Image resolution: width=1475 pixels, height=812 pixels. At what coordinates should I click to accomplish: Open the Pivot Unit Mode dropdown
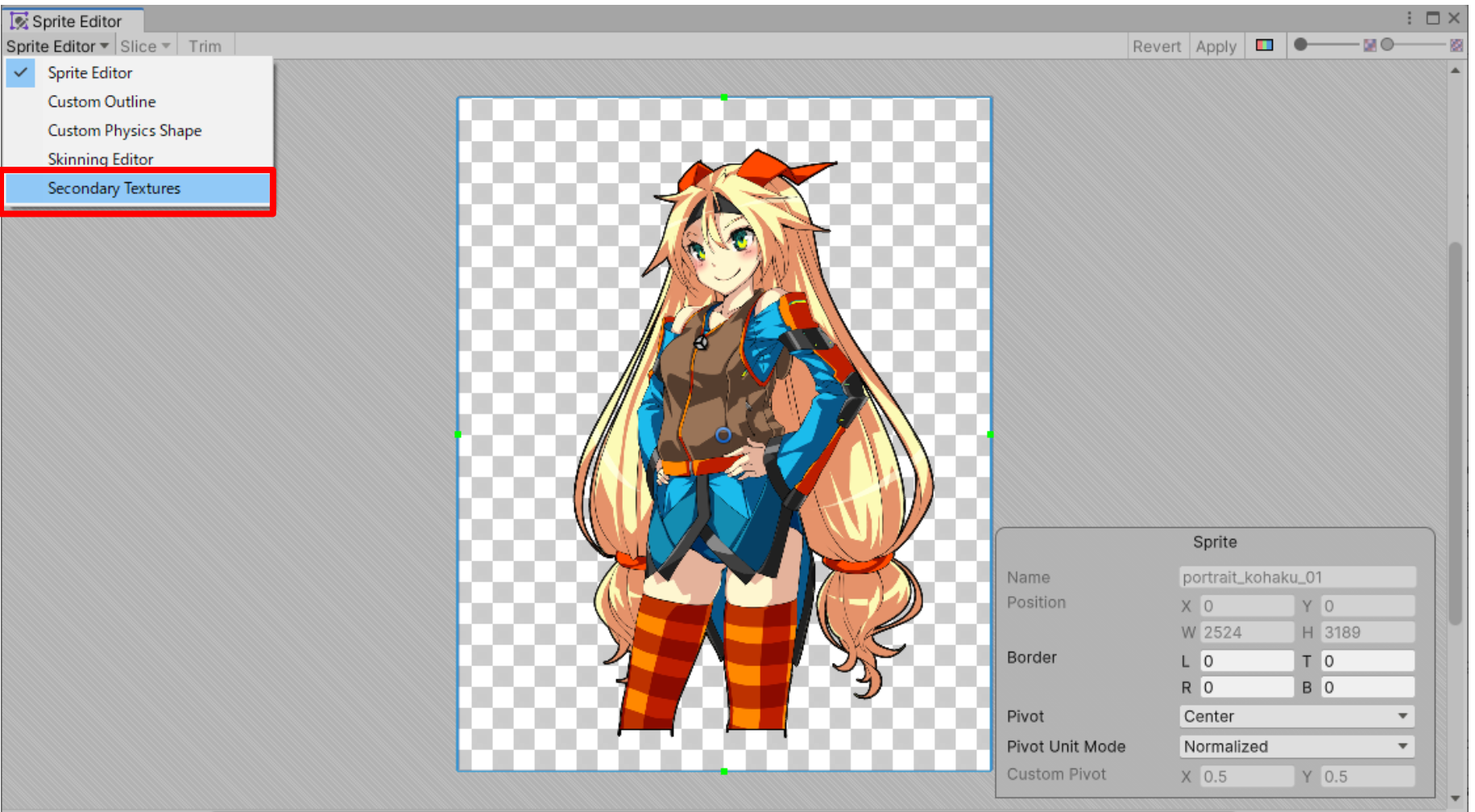point(1296,747)
